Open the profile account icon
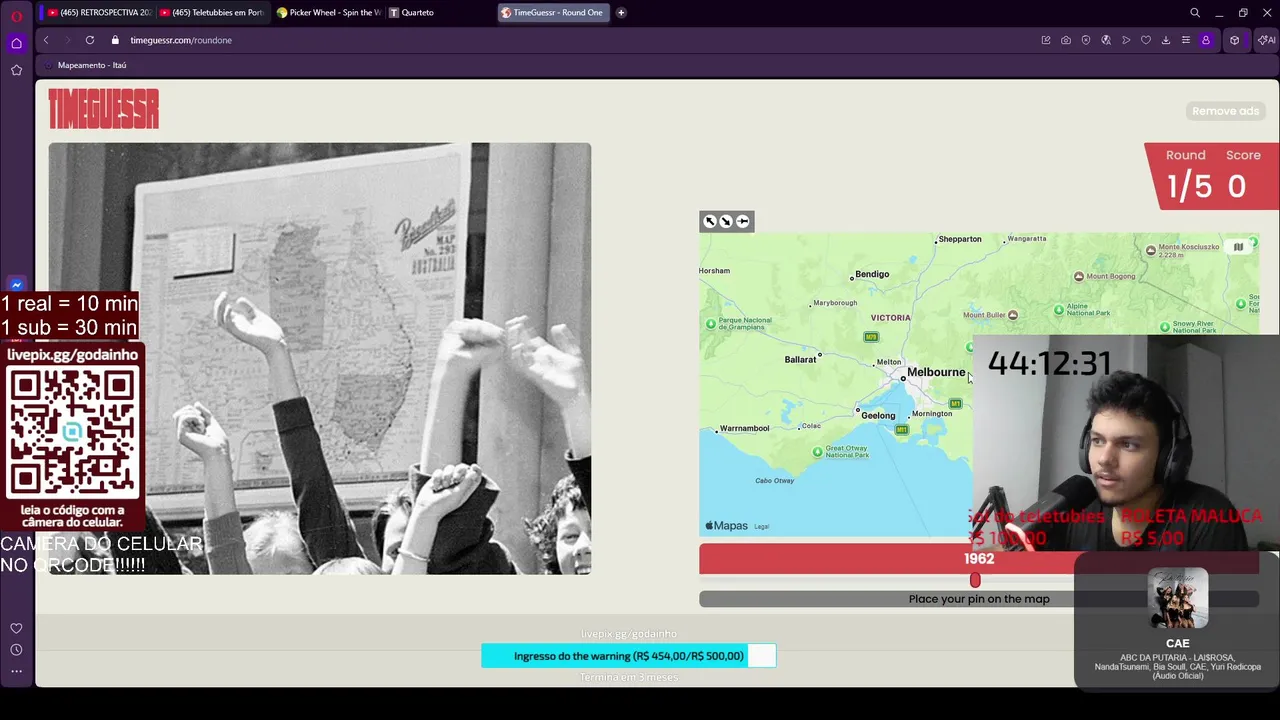Image resolution: width=1280 pixels, height=720 pixels. 1206,40
